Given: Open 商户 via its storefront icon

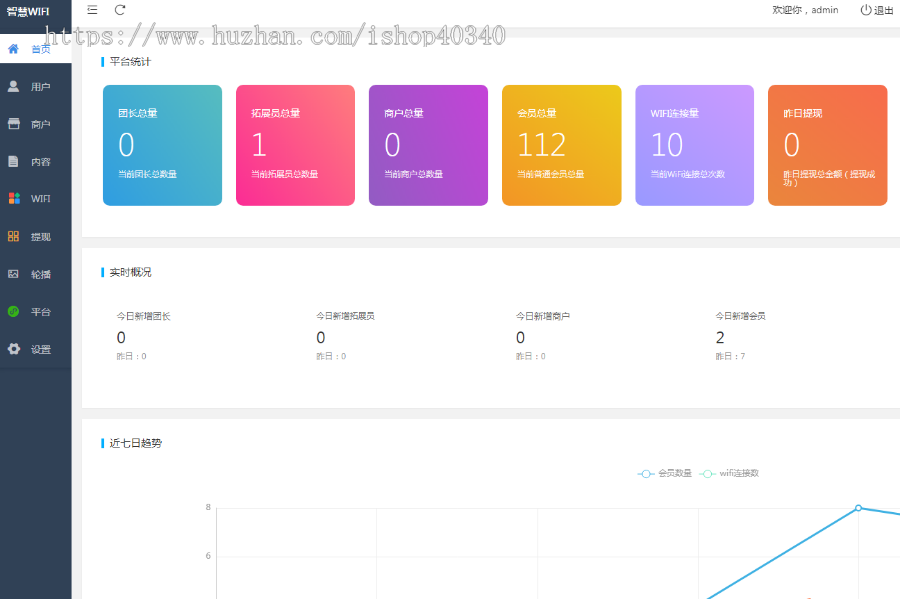Looking at the screenshot, I should click(x=13, y=124).
